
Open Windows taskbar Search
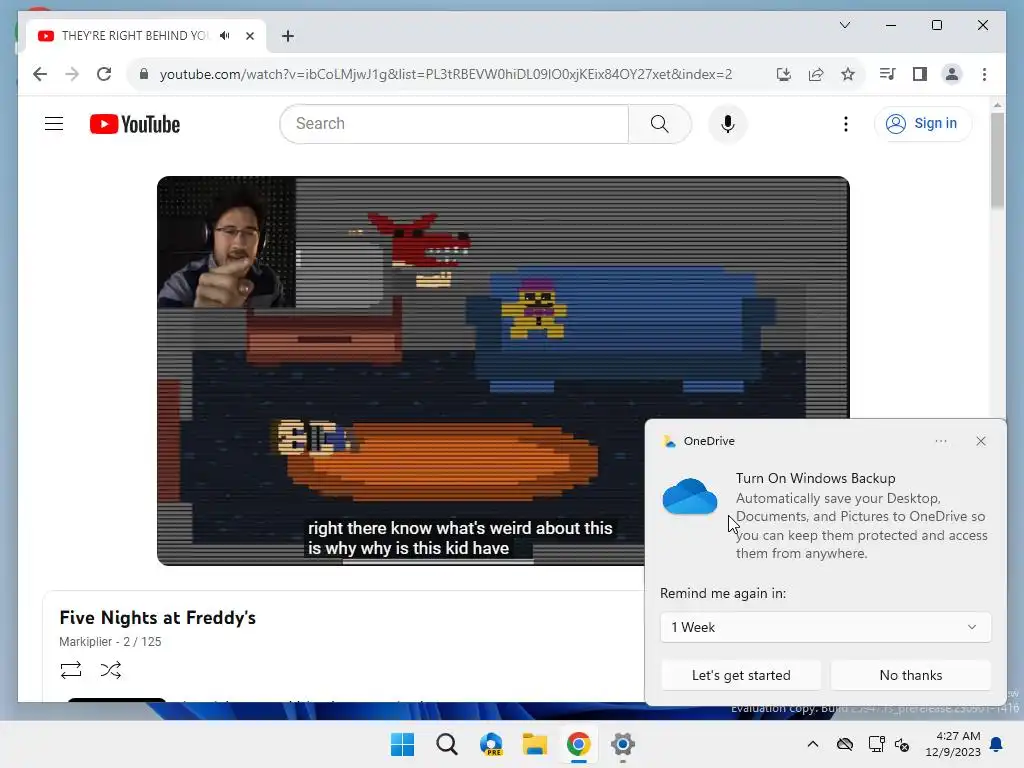[x=447, y=744]
